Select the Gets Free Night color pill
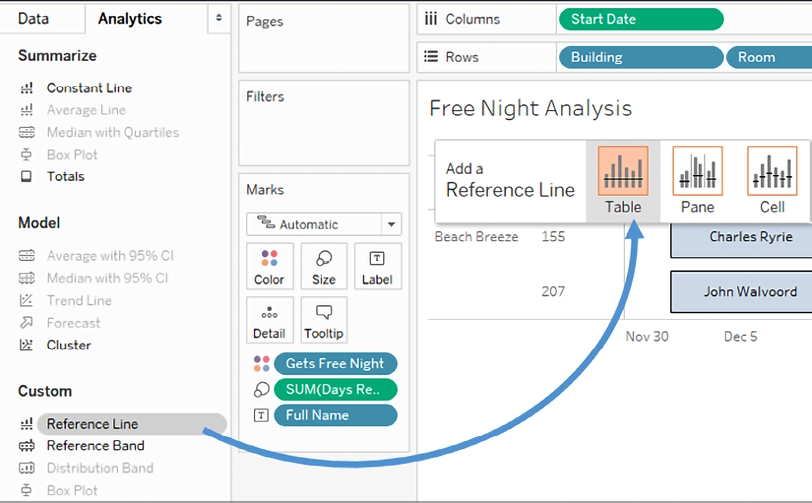812x503 pixels. [335, 364]
